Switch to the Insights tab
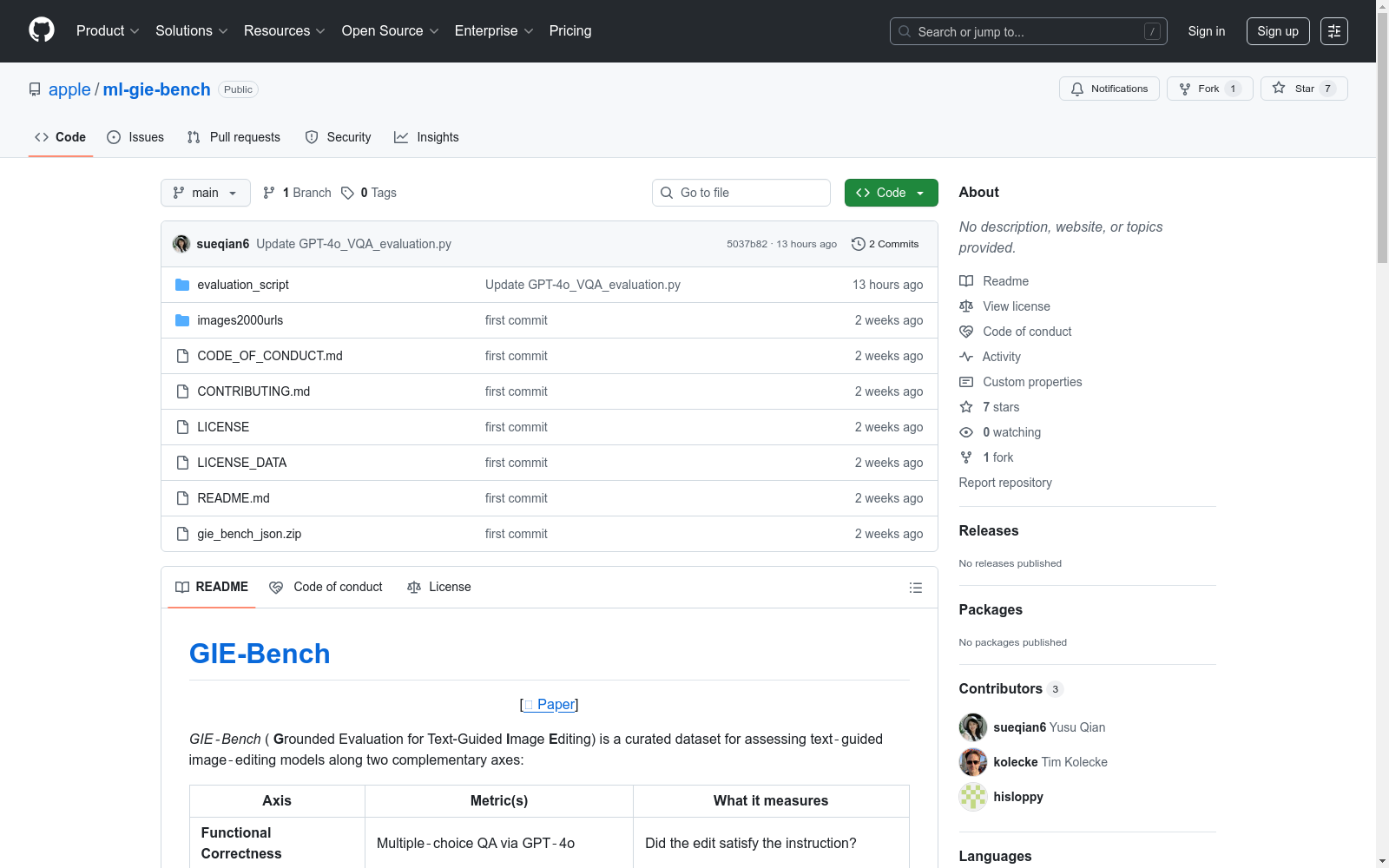 pos(426,137)
